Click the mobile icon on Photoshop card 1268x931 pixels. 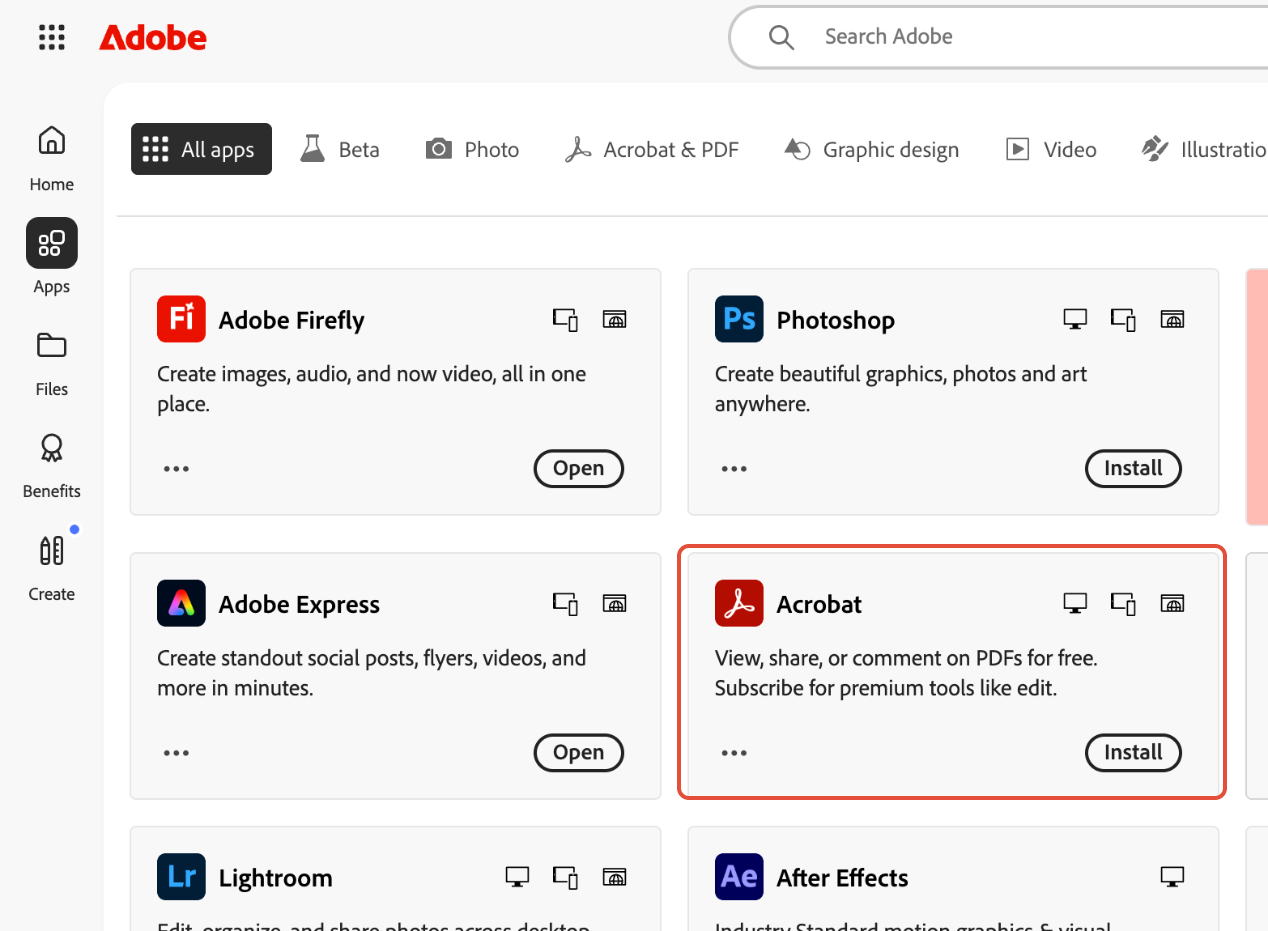1123,320
